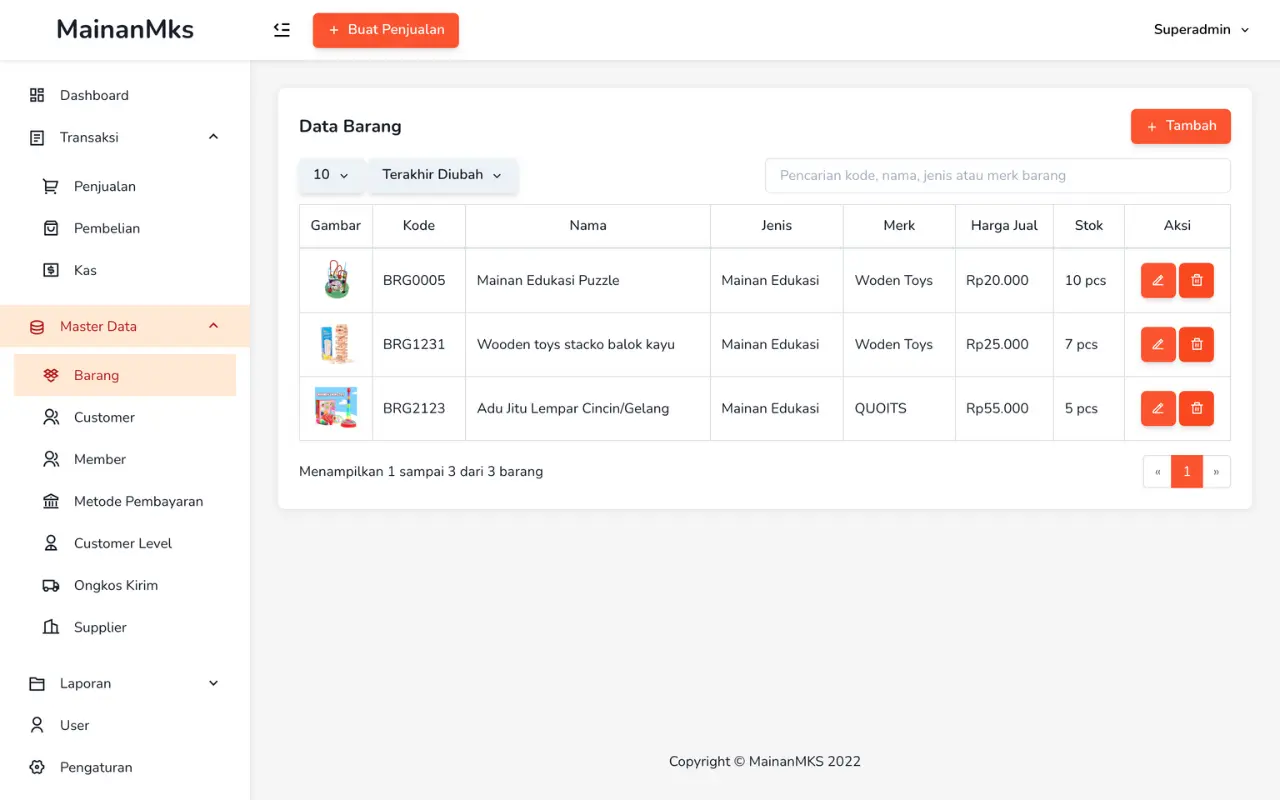Click edit icon for Adu Jitu Lempar row
The image size is (1280, 800).
[1158, 409]
